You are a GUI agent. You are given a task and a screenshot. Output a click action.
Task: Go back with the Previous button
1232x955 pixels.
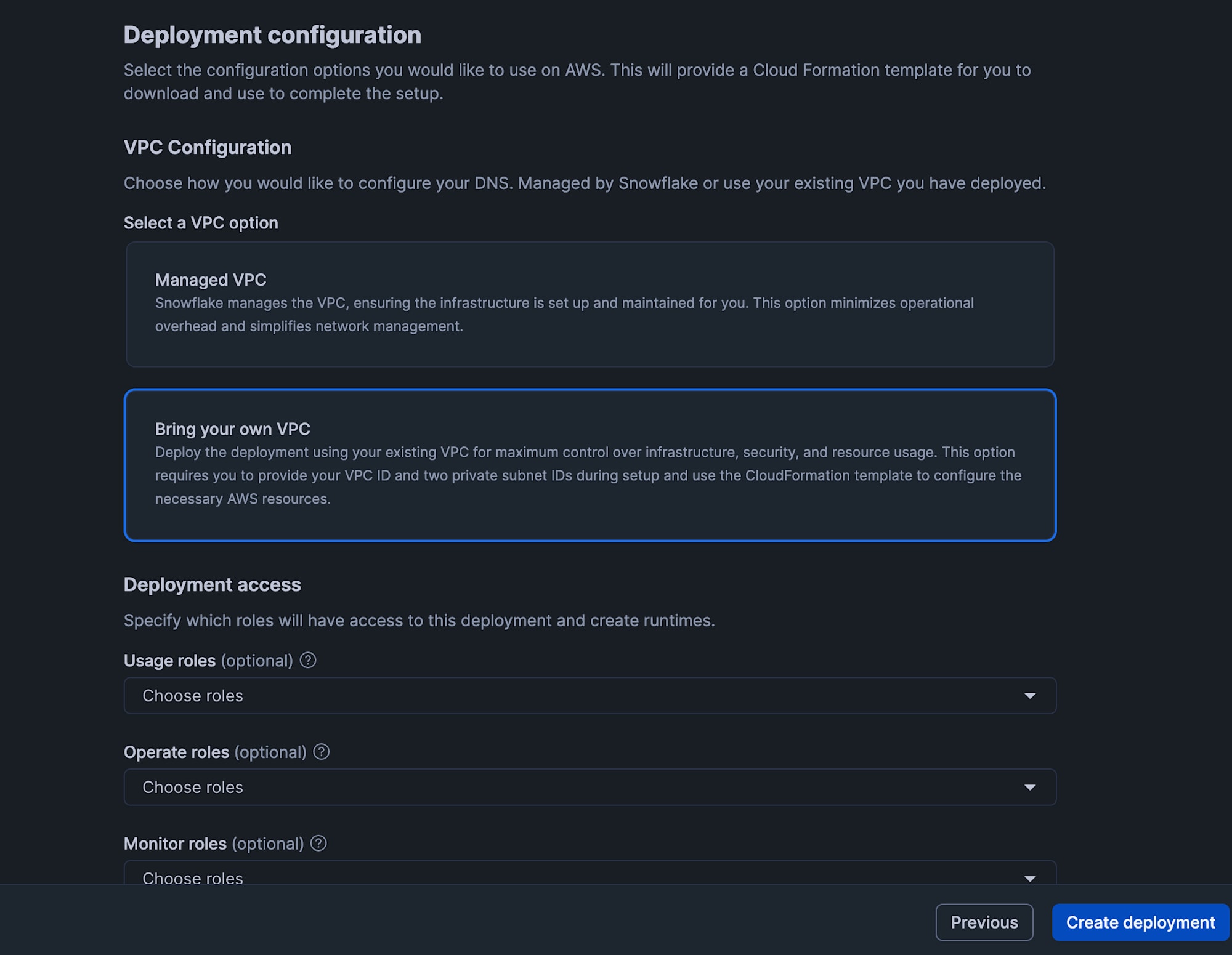[x=984, y=922]
